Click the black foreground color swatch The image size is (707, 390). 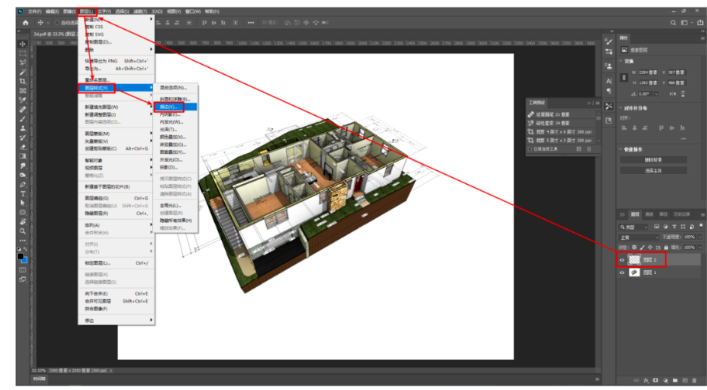pyautogui.click(x=20, y=257)
